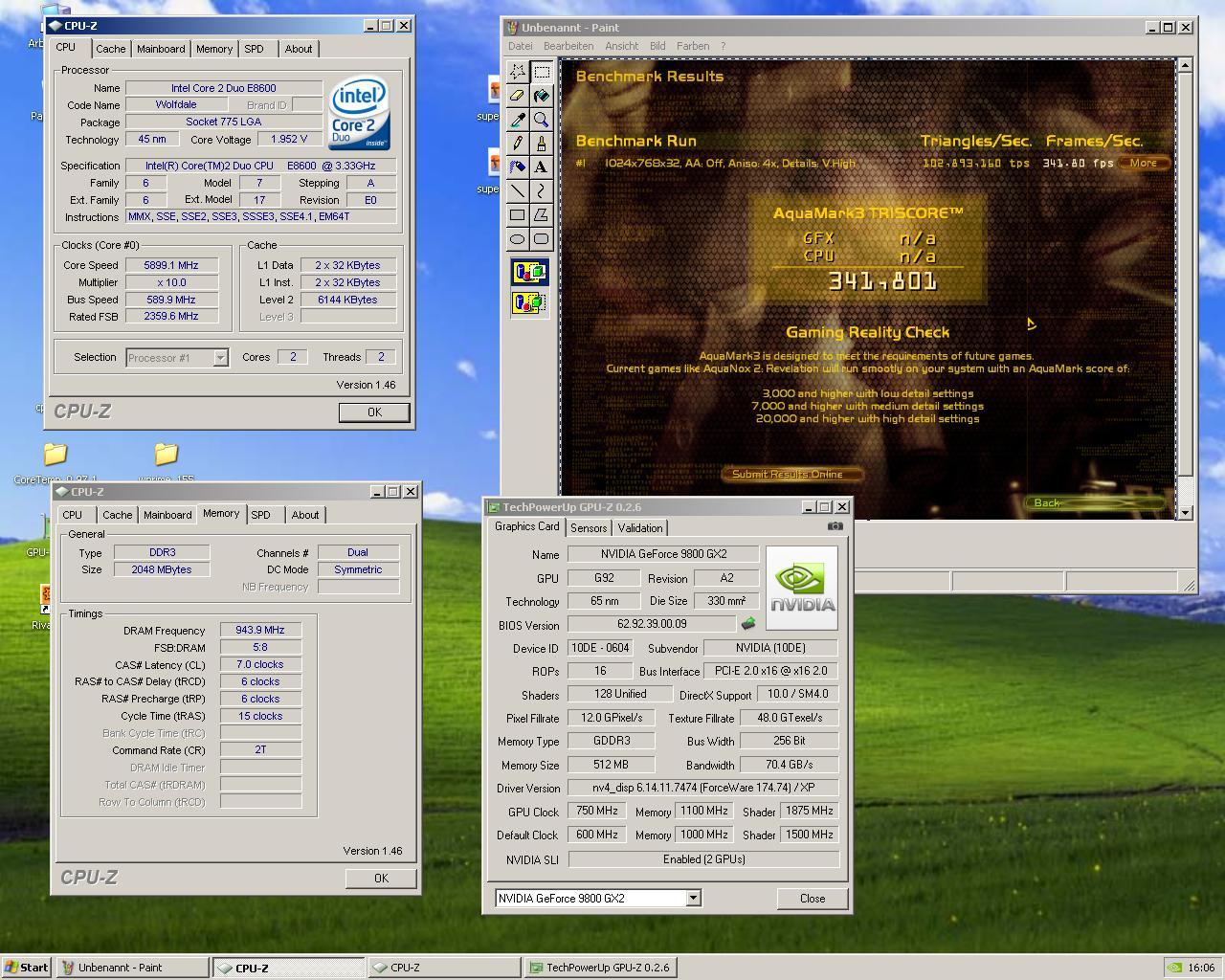Click GPU Clock 750 MHz field in GPU-Z
Screen dimensions: 1225x980
(597, 811)
